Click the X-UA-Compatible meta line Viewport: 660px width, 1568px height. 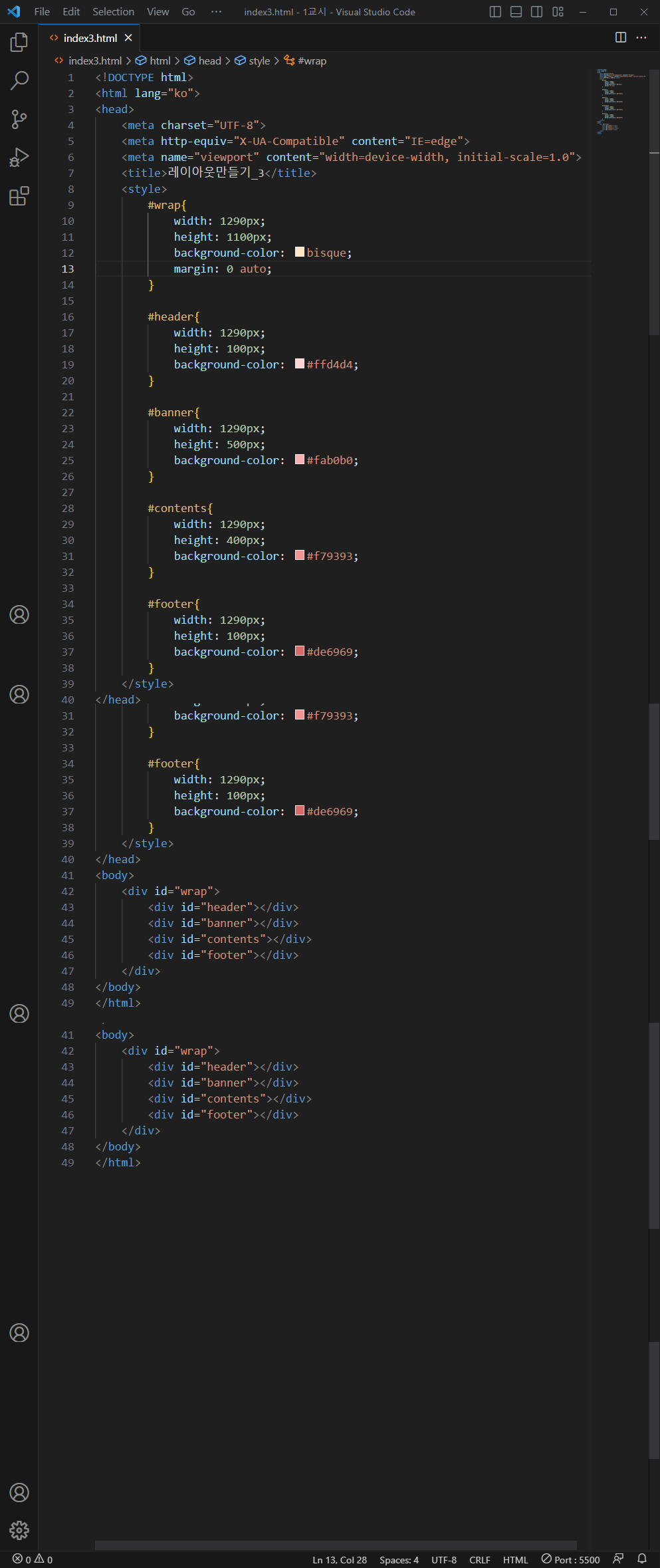(296, 141)
